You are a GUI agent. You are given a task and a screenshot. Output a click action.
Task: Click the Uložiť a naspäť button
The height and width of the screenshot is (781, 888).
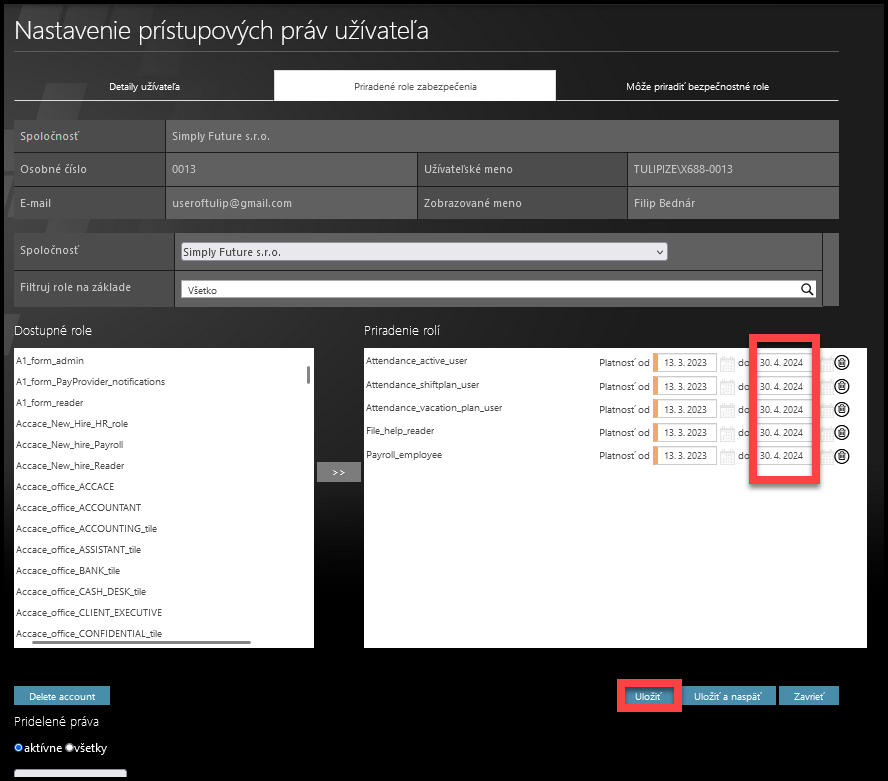(728, 696)
